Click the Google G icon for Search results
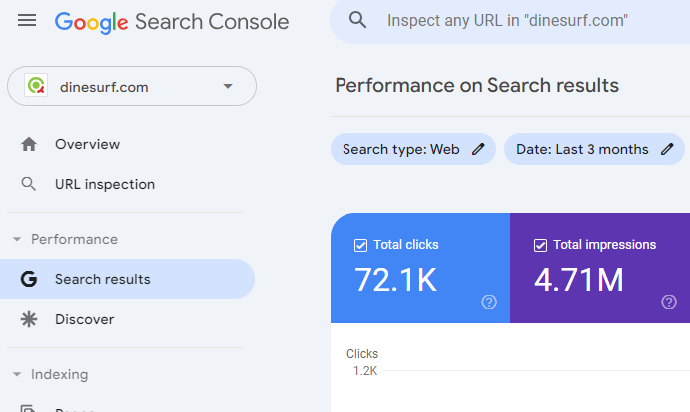This screenshot has width=690, height=412. 29,279
